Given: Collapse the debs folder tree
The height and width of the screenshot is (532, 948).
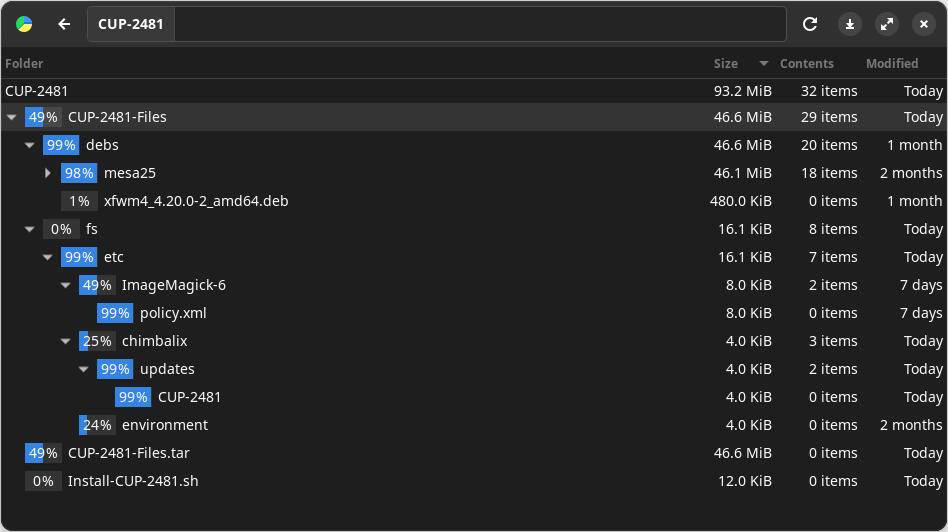Looking at the screenshot, I should click(x=30, y=145).
